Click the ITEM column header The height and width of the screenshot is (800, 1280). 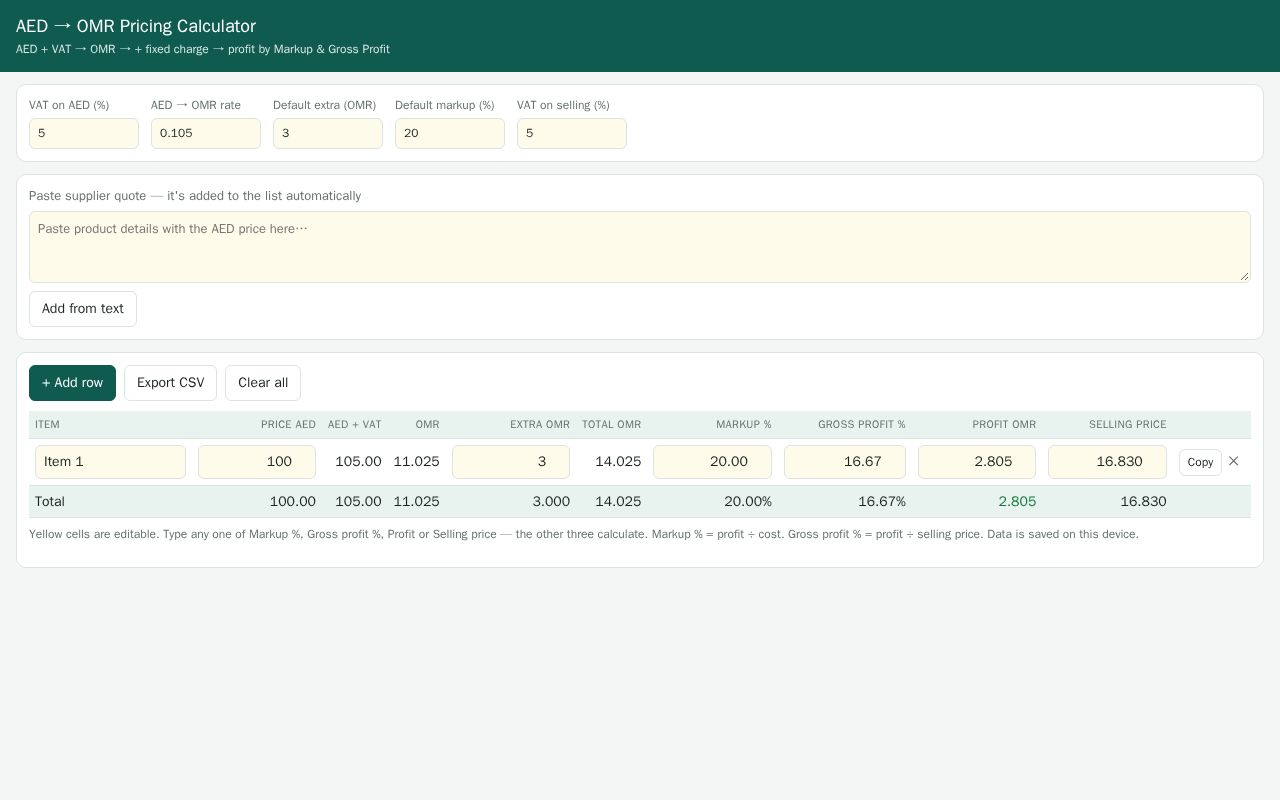(x=47, y=425)
